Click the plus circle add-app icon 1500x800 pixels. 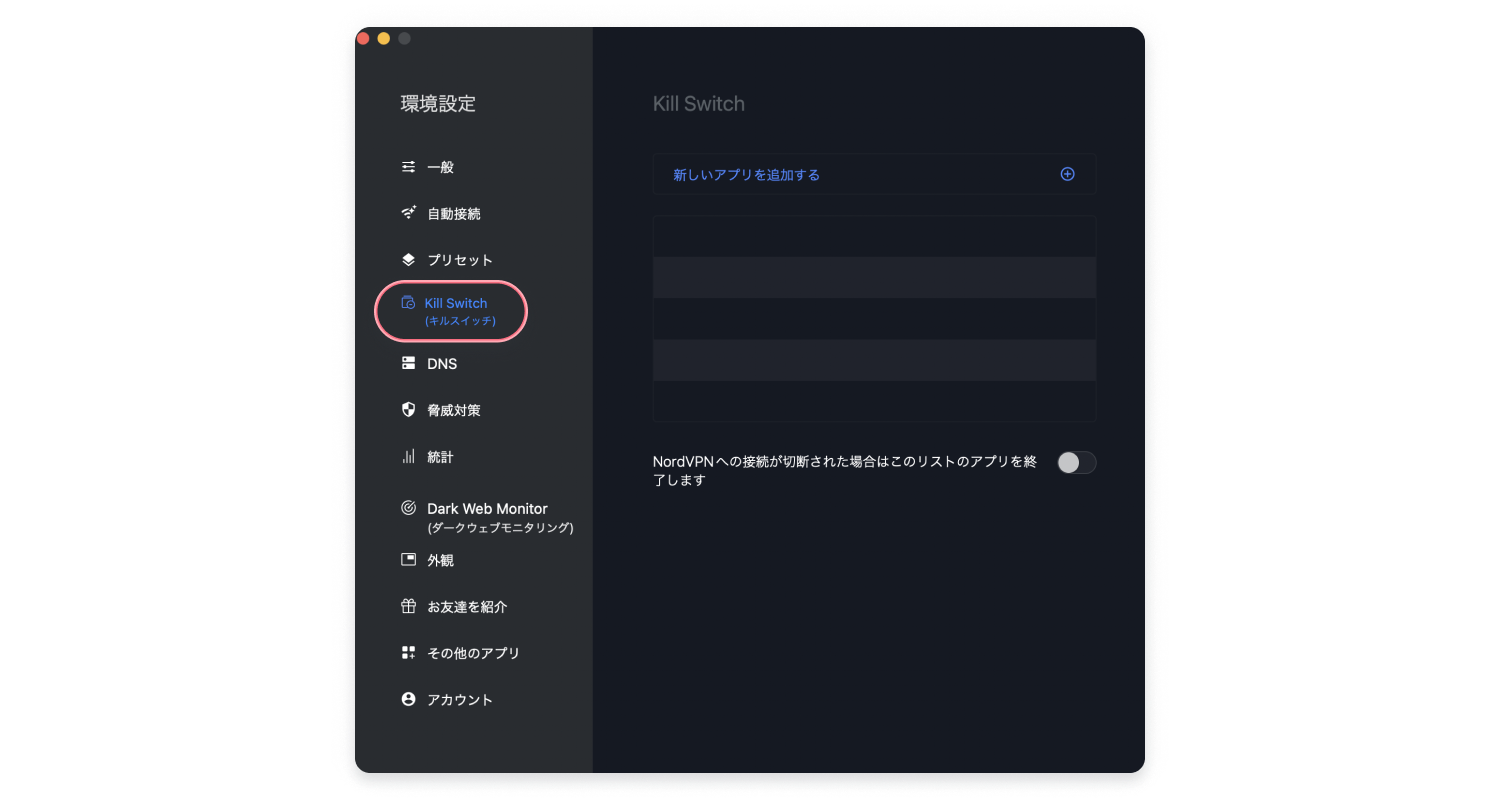tap(1068, 174)
